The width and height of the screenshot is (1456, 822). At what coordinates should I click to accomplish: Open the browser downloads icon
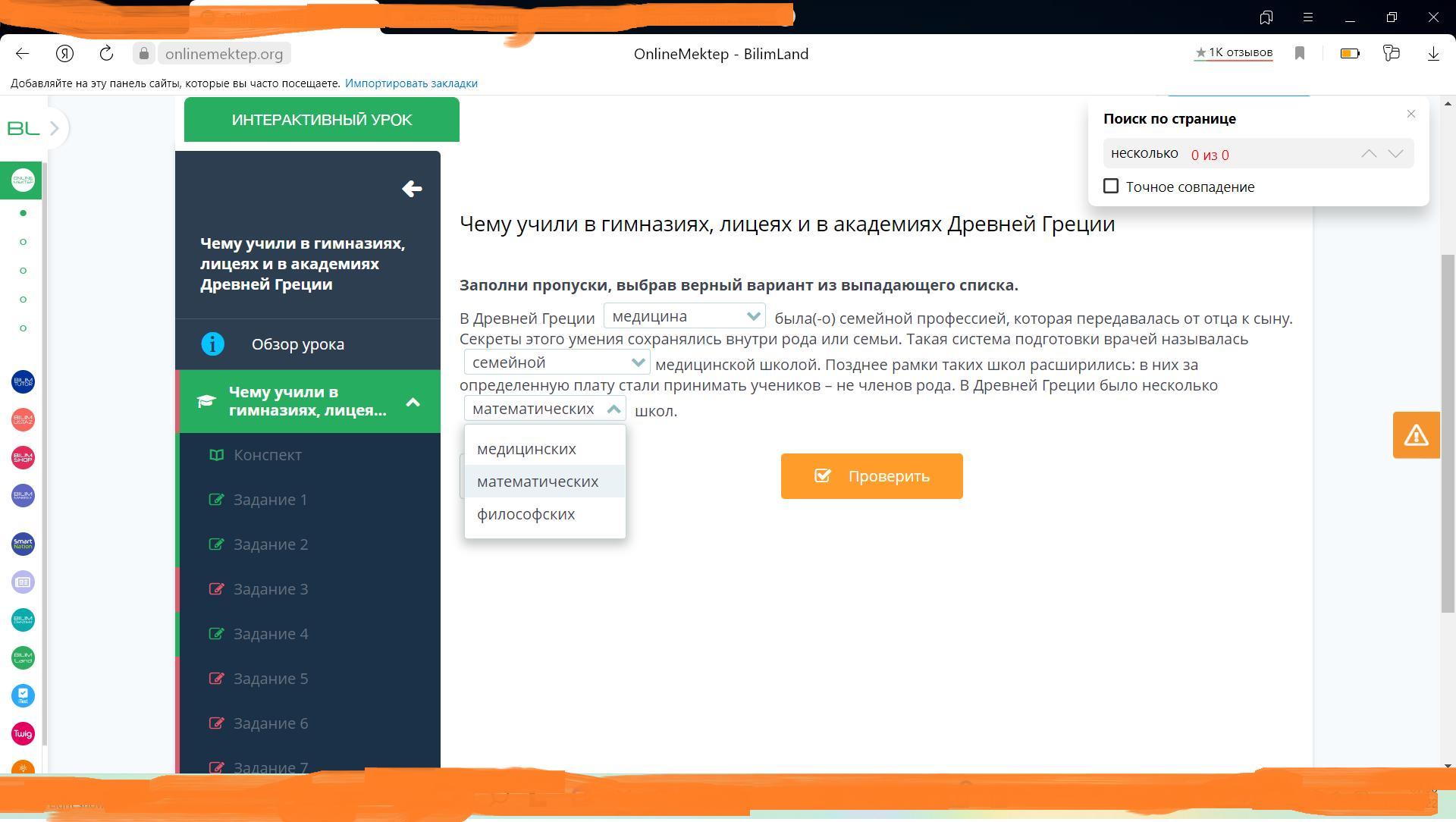point(1433,53)
